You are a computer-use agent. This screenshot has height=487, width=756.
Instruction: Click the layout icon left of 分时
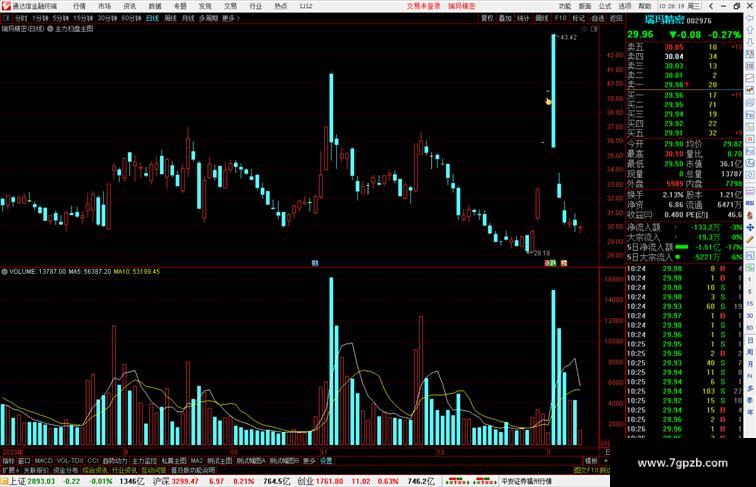pos(6,18)
